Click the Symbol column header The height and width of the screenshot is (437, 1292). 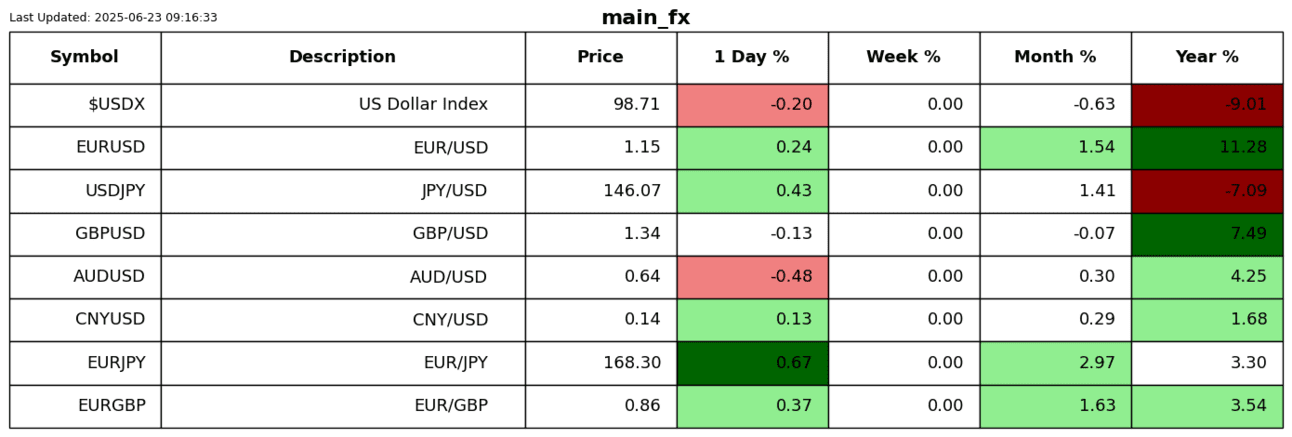tap(85, 57)
